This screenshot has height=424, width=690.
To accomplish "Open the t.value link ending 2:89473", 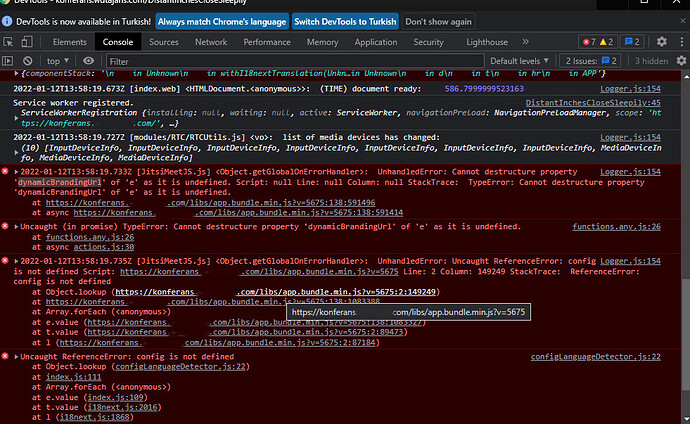I will pos(245,332).
